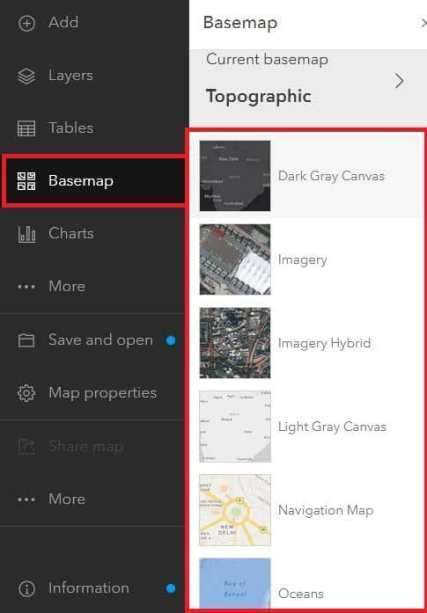Viewport: 427px width, 613px height.
Task: Click the Save and open folder icon
Action: point(27,340)
